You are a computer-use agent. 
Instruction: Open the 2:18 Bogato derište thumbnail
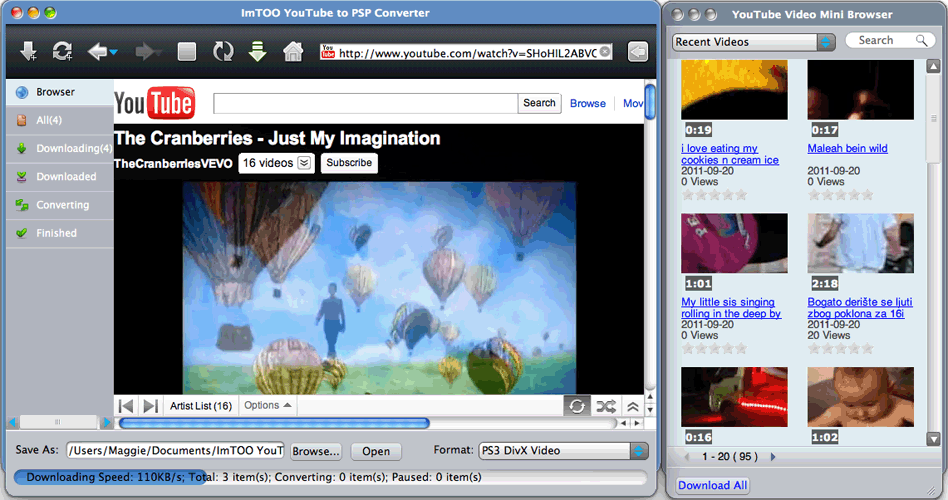pos(860,243)
